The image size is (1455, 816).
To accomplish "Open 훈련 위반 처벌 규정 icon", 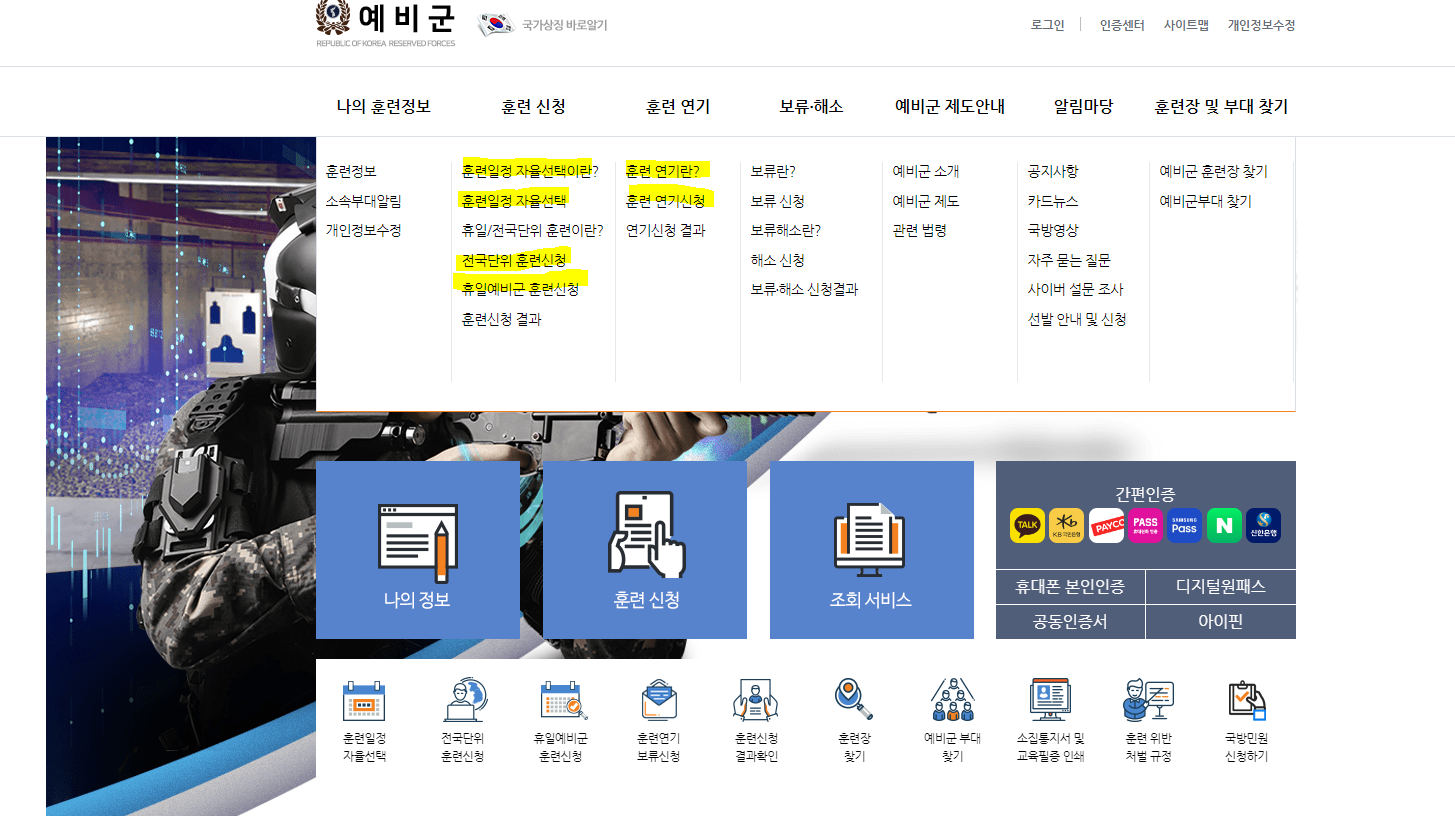I will click(x=1148, y=700).
